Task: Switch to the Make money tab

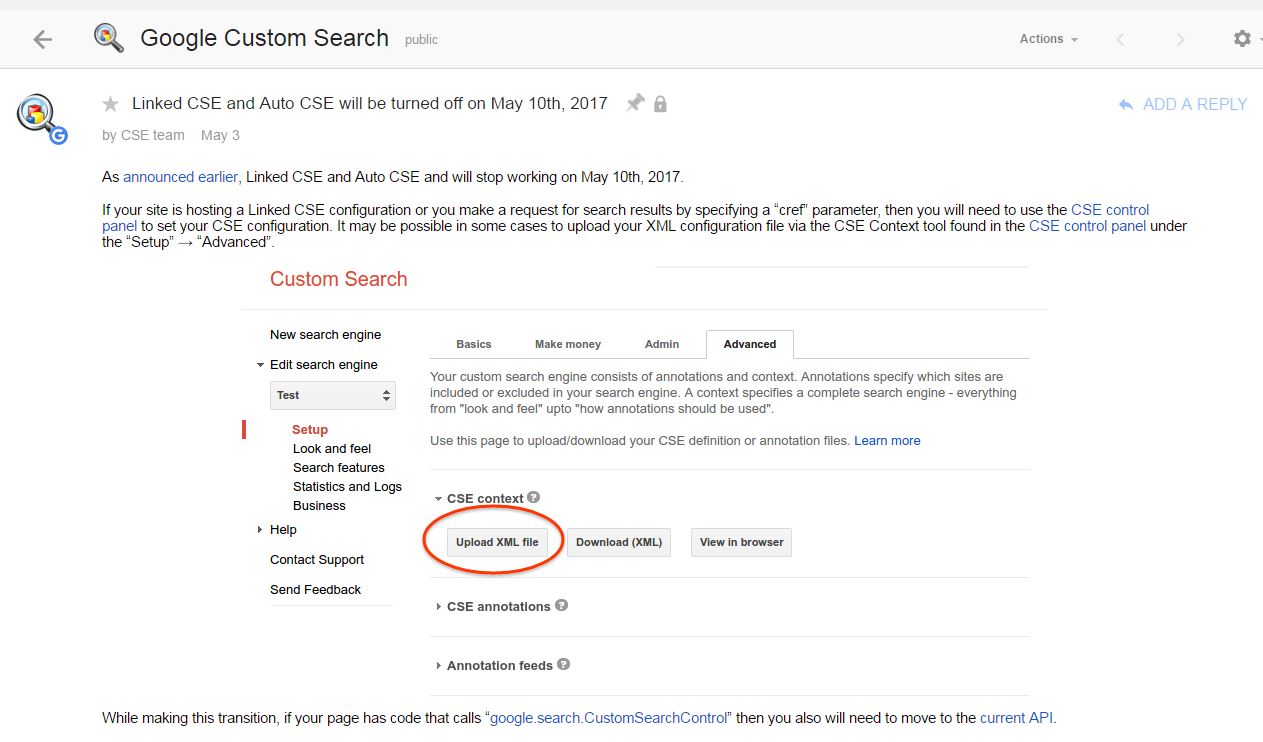Action: pyautogui.click(x=567, y=344)
